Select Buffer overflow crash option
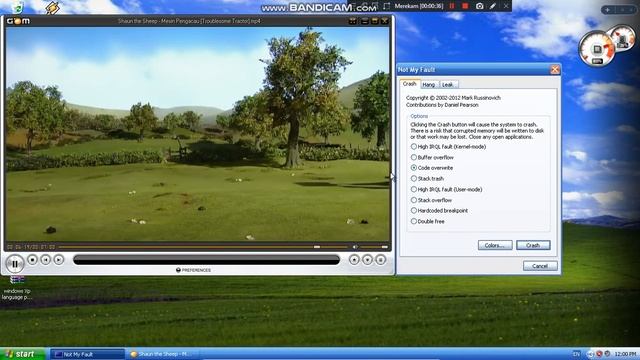Viewport: 640px width, 360px height. pyautogui.click(x=432, y=157)
